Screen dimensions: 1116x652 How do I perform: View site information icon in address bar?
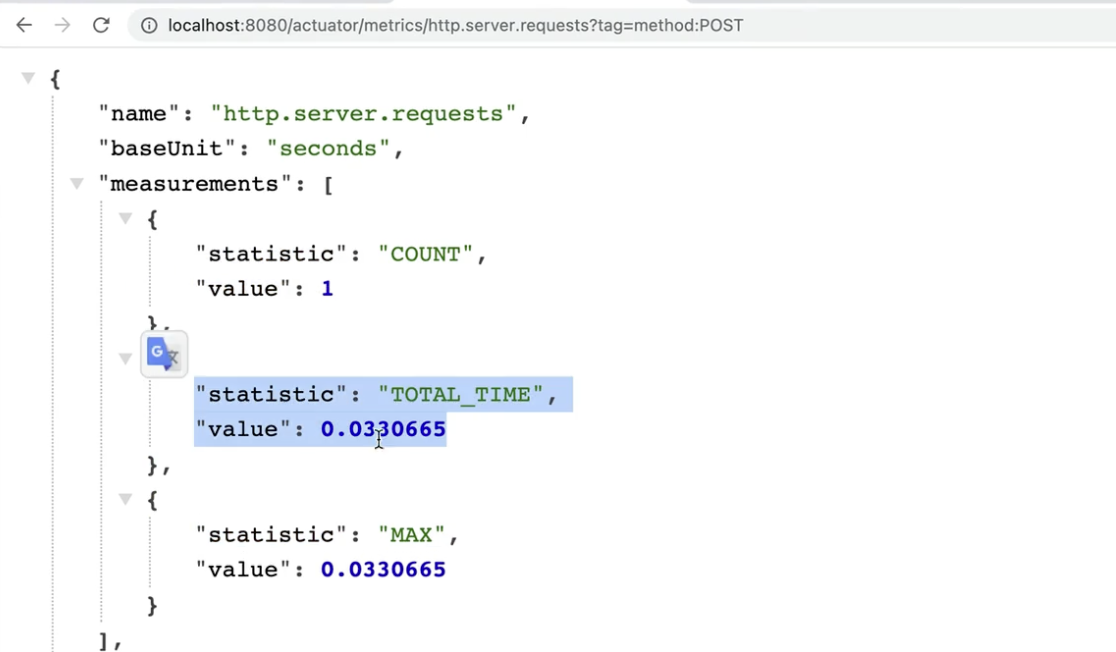click(149, 26)
